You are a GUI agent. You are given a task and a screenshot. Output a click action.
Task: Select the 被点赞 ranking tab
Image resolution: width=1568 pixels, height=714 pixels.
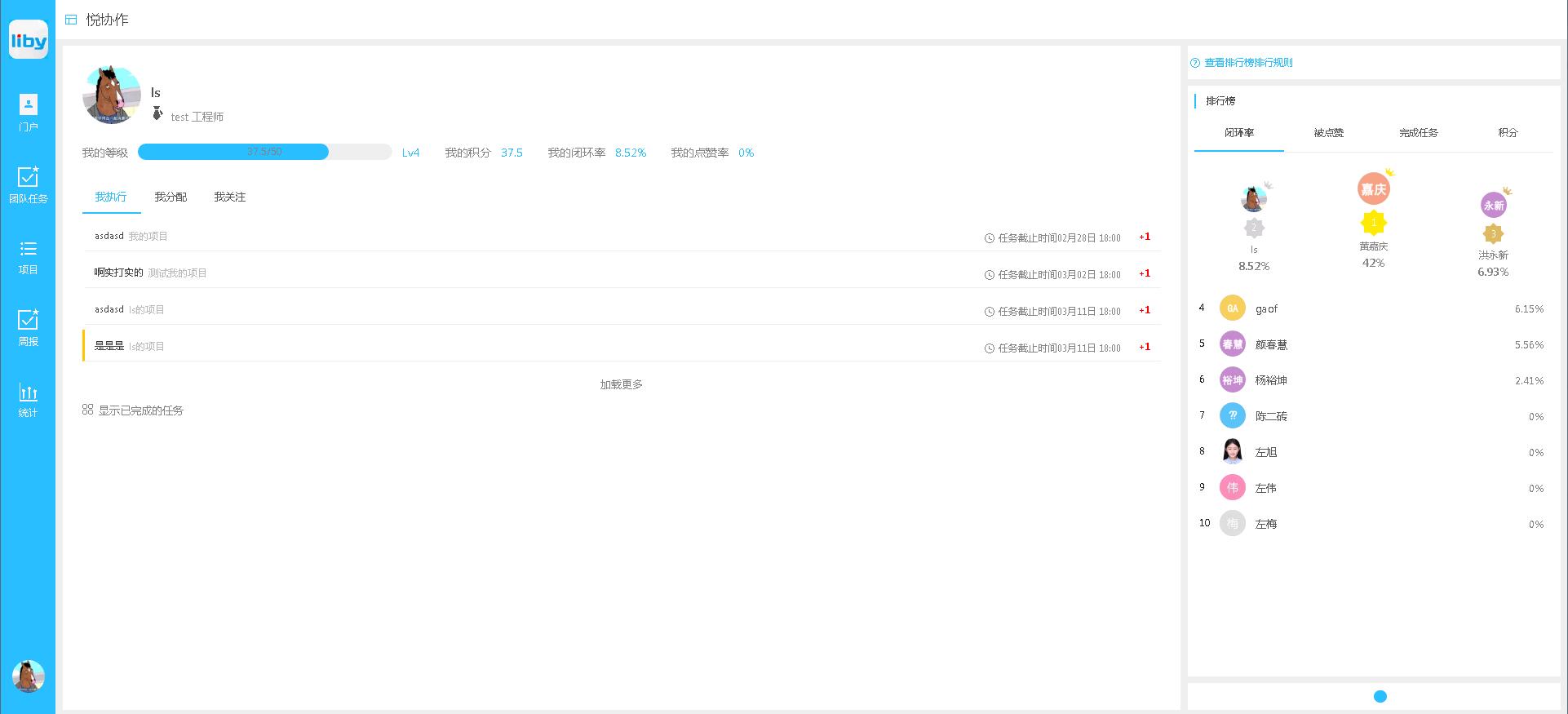click(1328, 132)
